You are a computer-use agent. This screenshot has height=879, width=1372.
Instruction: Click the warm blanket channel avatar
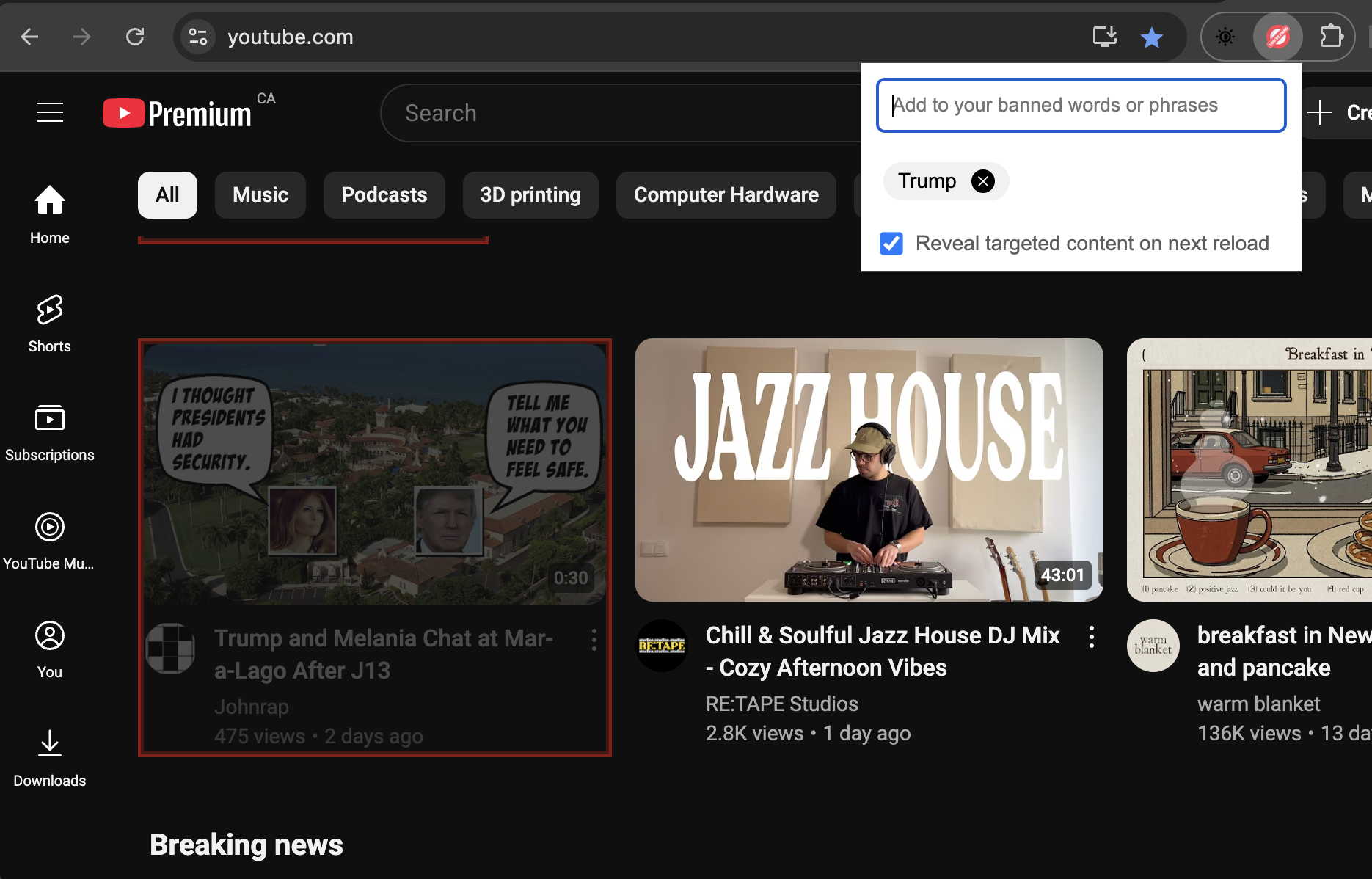tap(1153, 646)
